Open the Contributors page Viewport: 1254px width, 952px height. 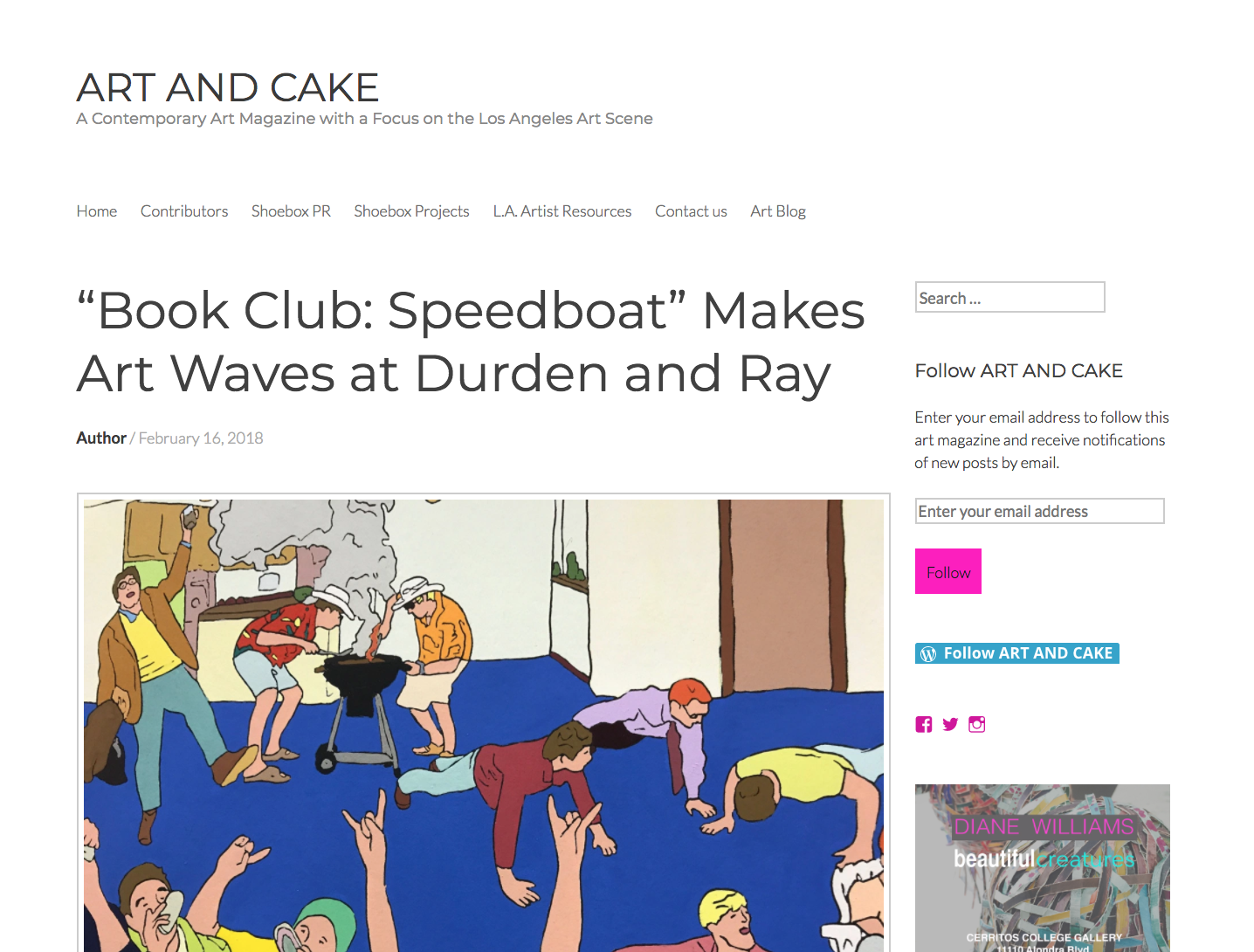[184, 211]
